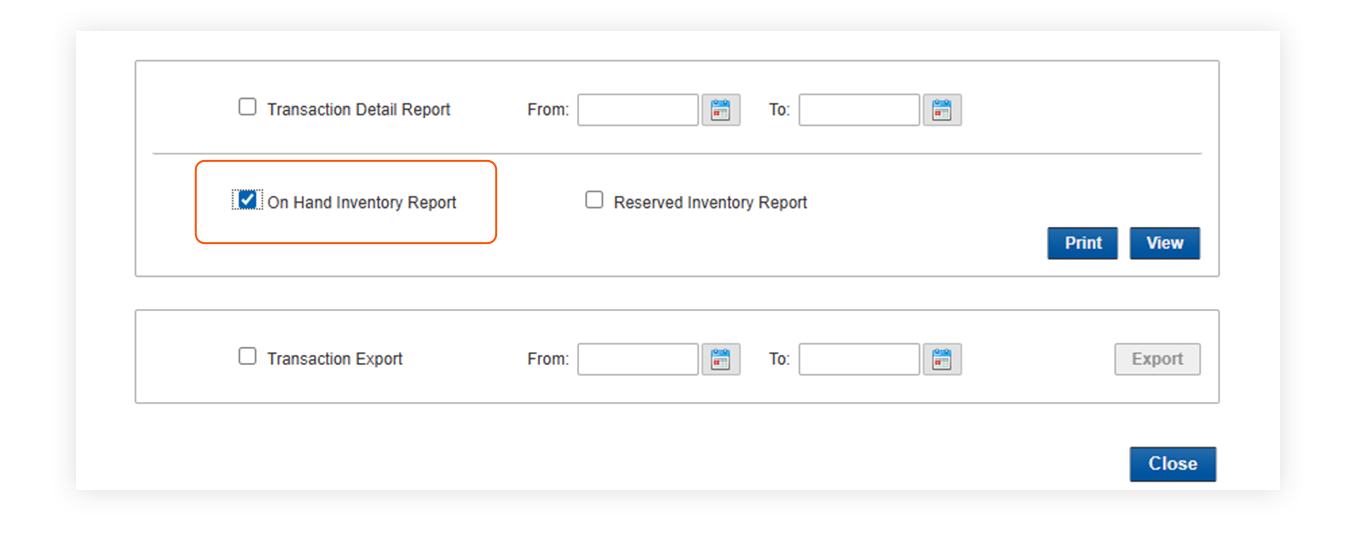Focus the Transaction Export To date field

pos(859,359)
